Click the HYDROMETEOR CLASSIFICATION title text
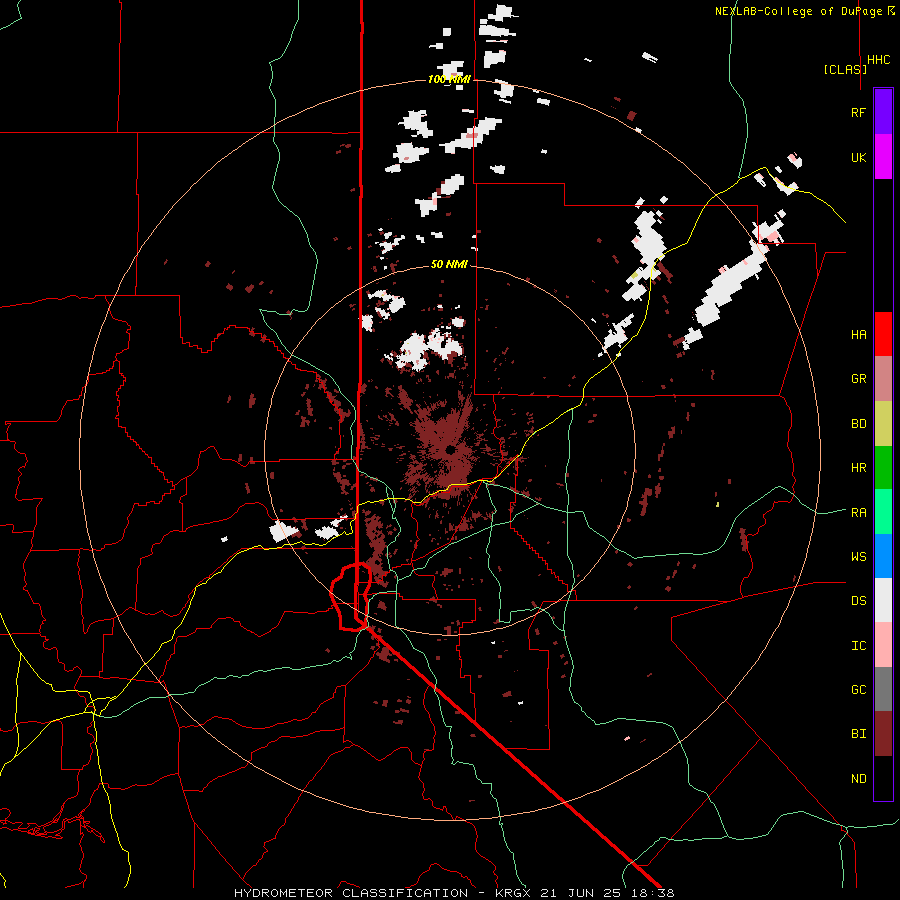 tap(351, 893)
